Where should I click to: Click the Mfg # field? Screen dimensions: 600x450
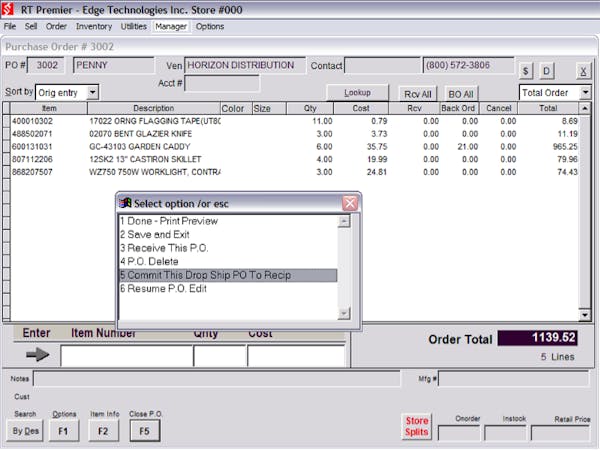click(514, 379)
